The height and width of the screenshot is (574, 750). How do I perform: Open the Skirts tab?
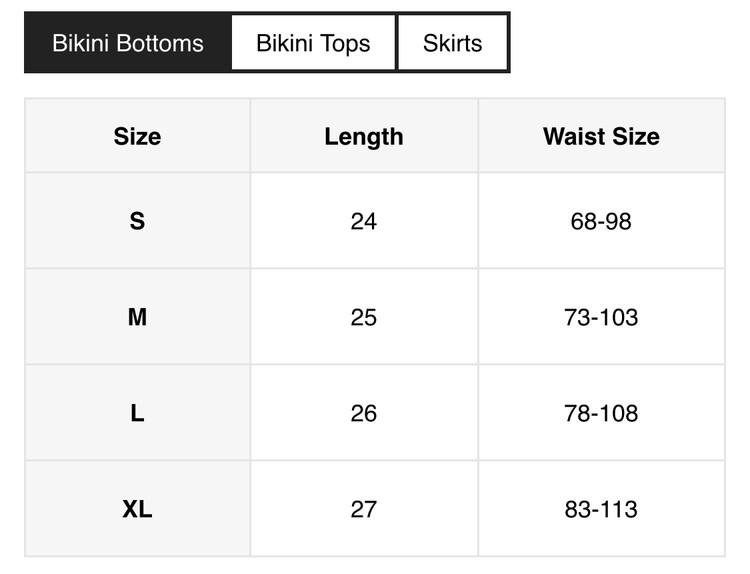(452, 43)
